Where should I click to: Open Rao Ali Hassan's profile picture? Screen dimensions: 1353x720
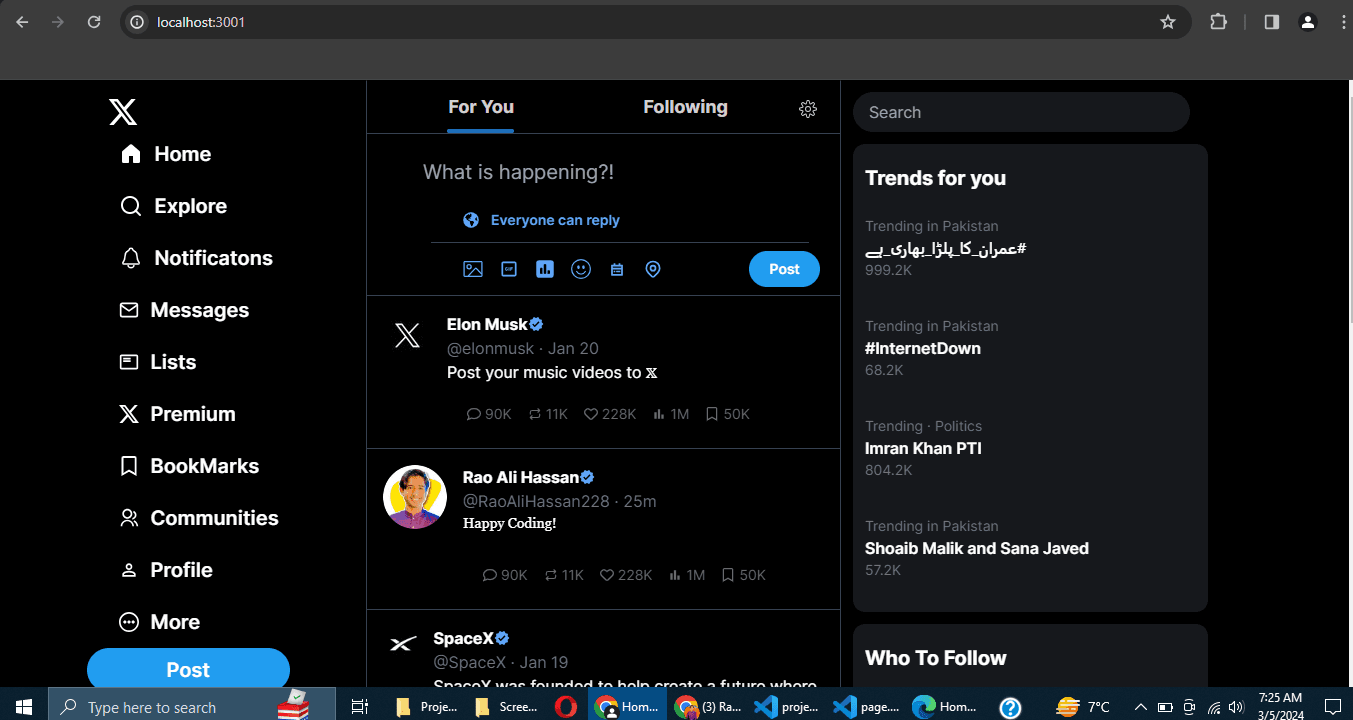[415, 497]
